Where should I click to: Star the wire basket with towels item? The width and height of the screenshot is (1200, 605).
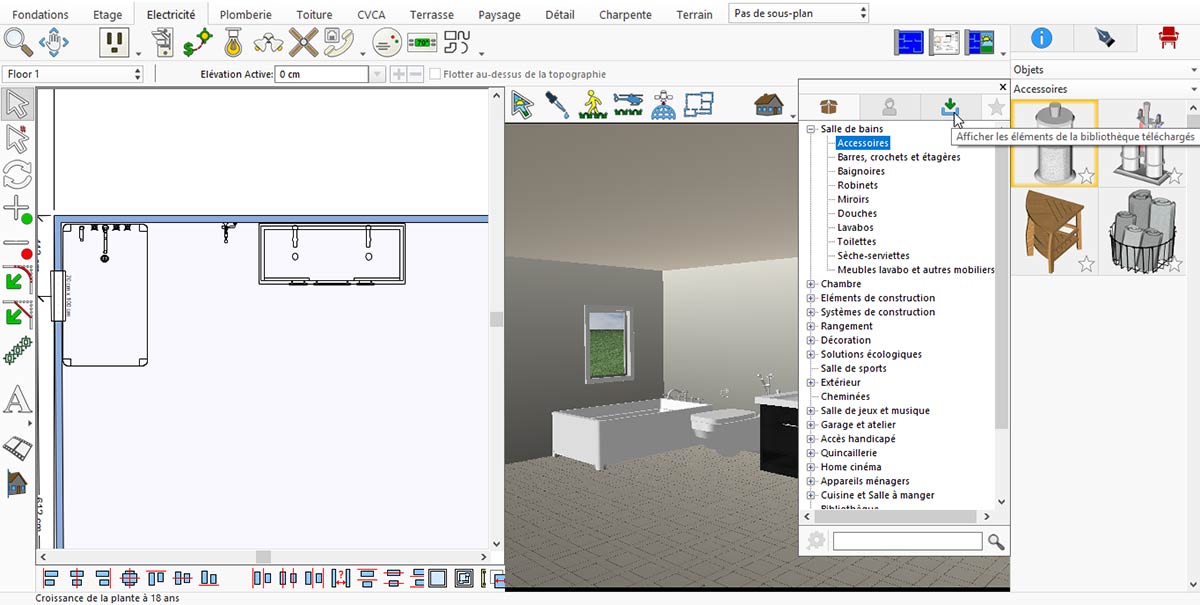pyautogui.click(x=1174, y=264)
